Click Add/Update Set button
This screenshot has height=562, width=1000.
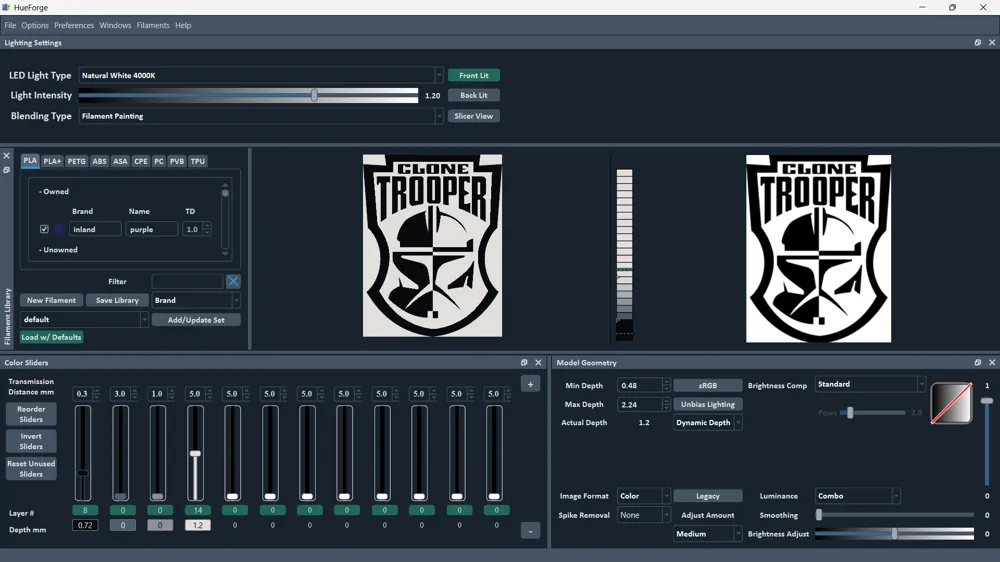pyautogui.click(x=196, y=320)
